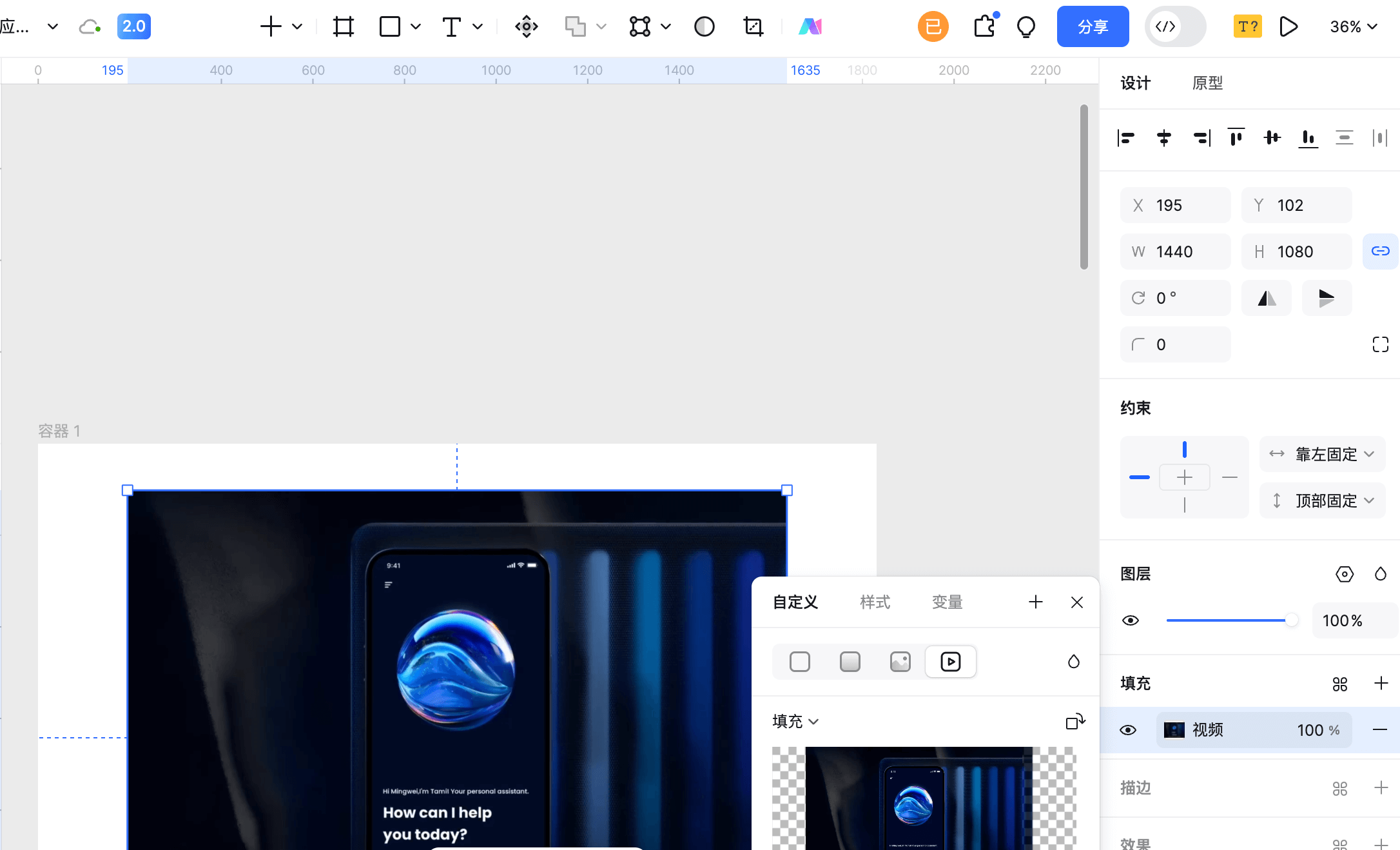Image resolution: width=1400 pixels, height=850 pixels.
Task: Open the plugins puzzle icon
Action: [984, 26]
